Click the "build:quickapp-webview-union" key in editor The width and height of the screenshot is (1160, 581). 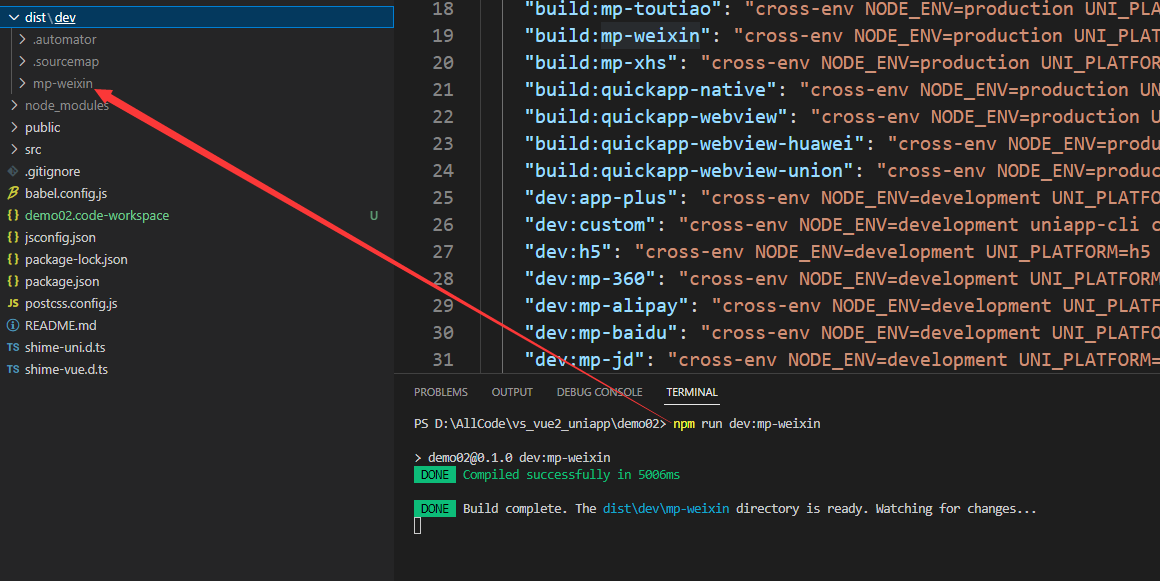tap(689, 171)
